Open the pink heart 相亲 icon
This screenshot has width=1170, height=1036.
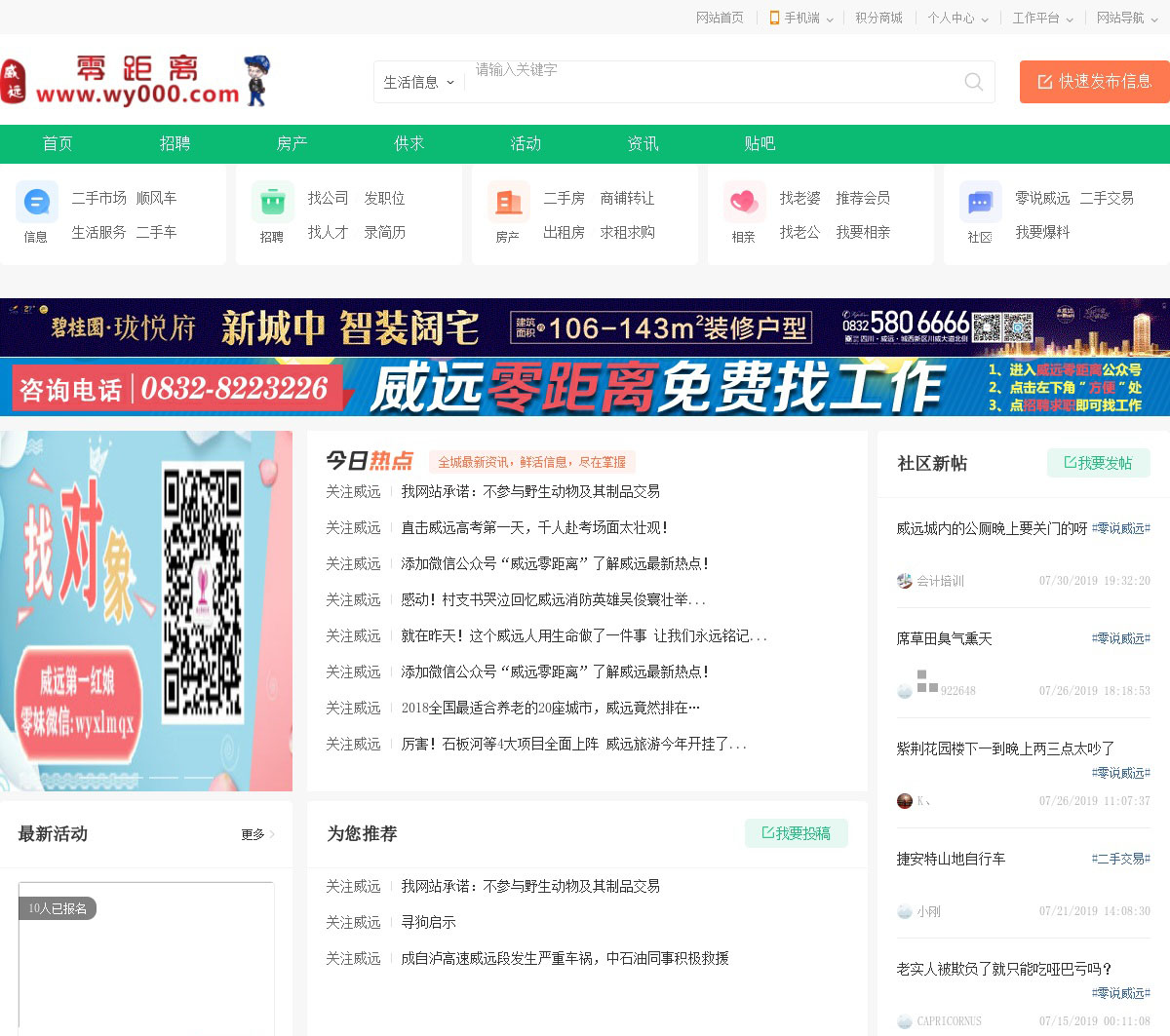pyautogui.click(x=744, y=203)
